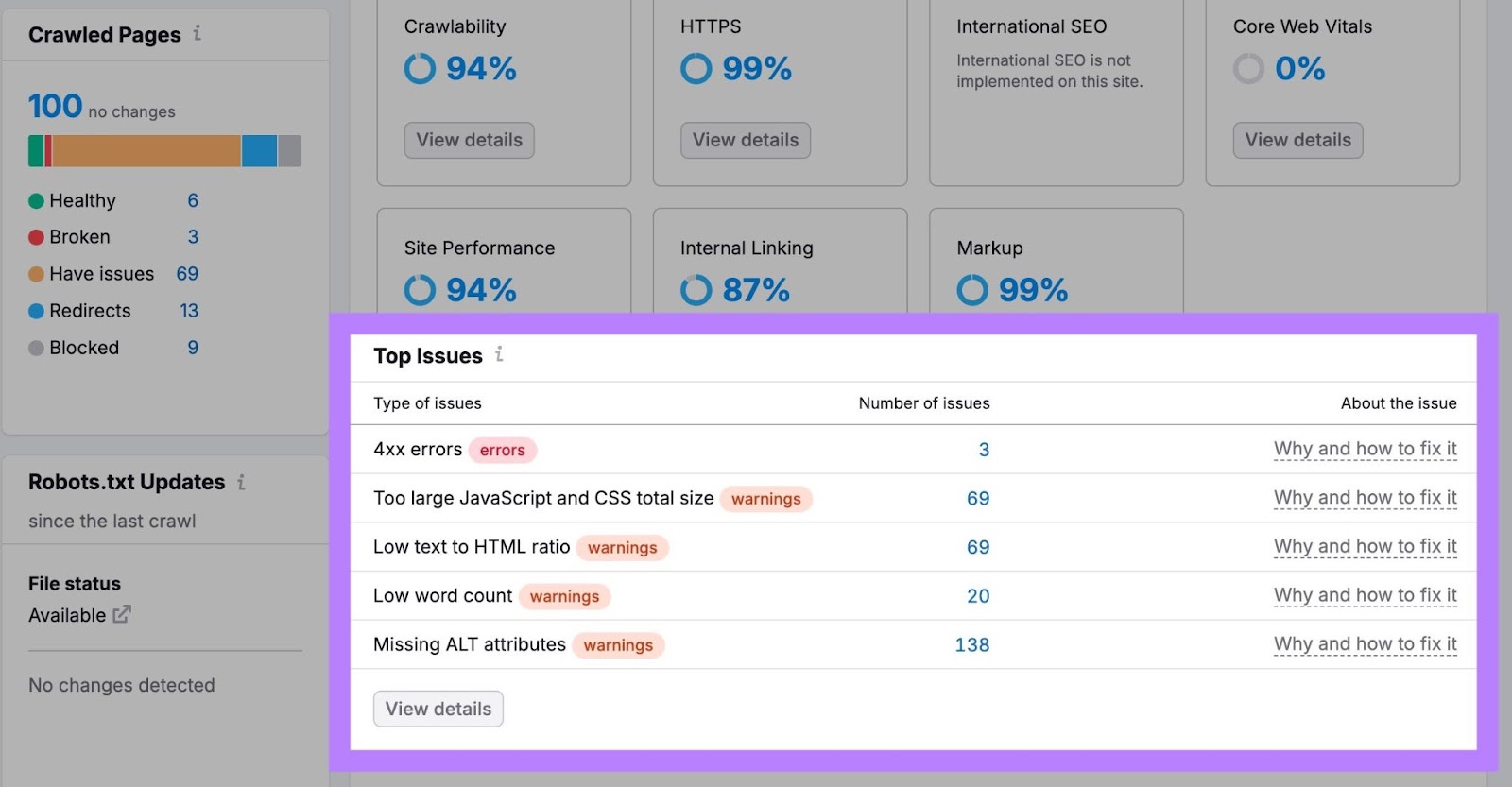Click the info icon next to Crawled Pages
The height and width of the screenshot is (787, 1512).
(x=198, y=33)
